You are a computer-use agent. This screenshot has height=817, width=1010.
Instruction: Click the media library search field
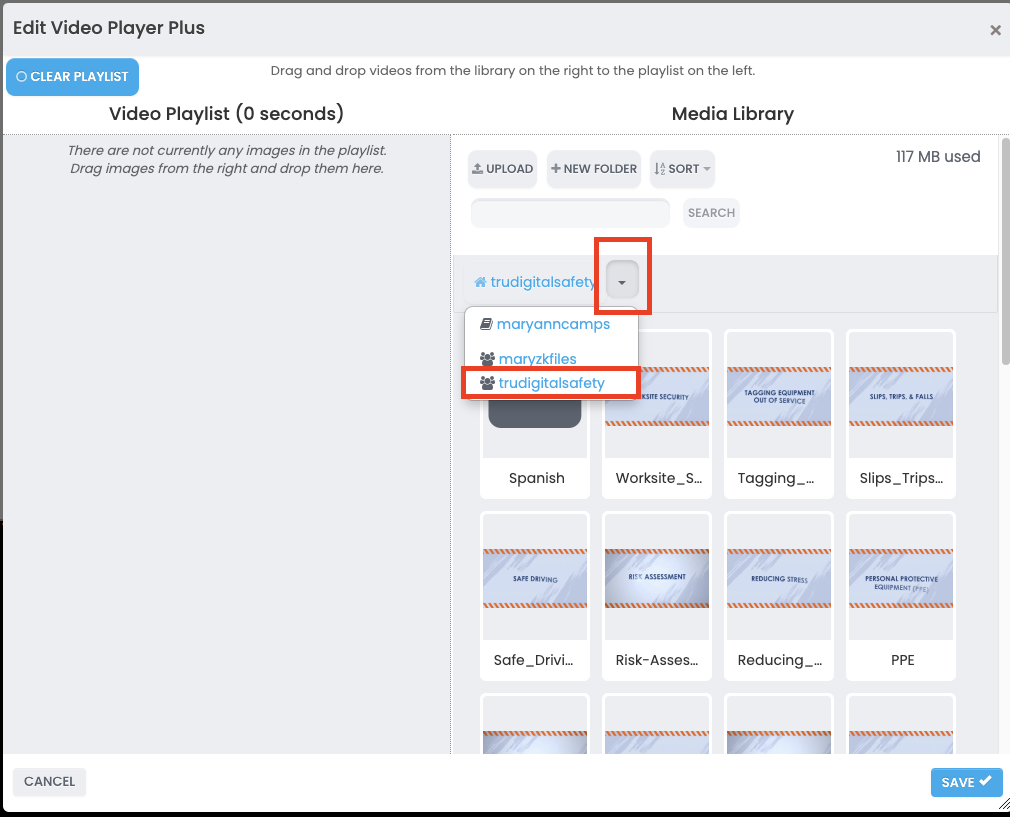[570, 213]
